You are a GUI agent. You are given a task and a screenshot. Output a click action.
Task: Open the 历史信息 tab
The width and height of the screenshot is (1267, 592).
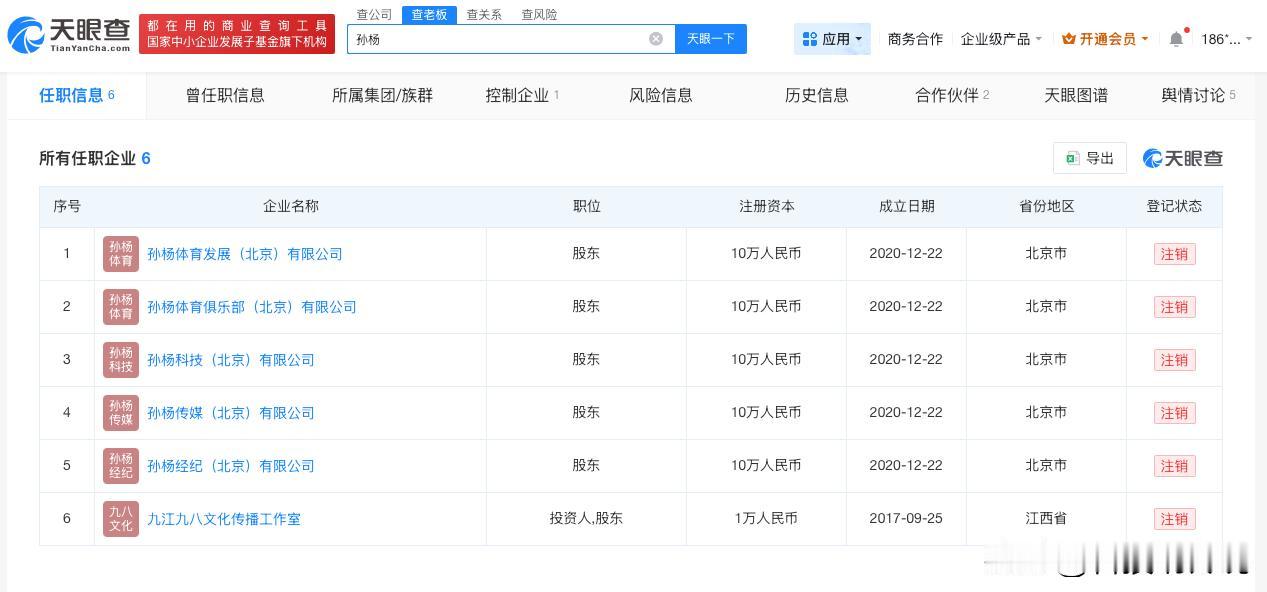pyautogui.click(x=817, y=96)
